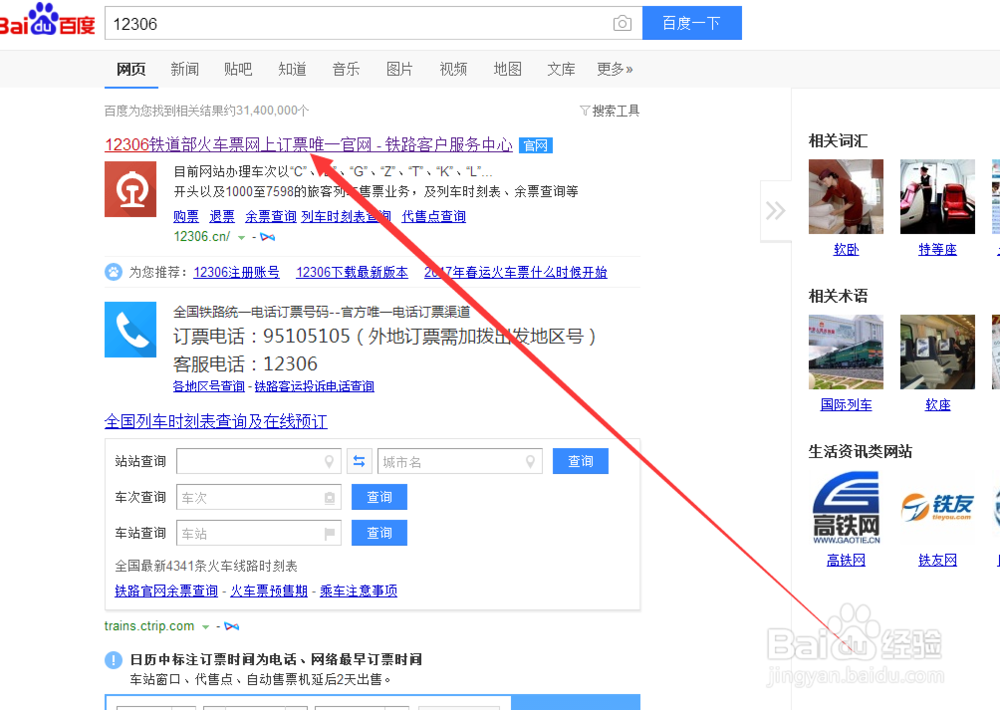Click the 城市名 destination field
The image size is (1000, 710).
460,461
